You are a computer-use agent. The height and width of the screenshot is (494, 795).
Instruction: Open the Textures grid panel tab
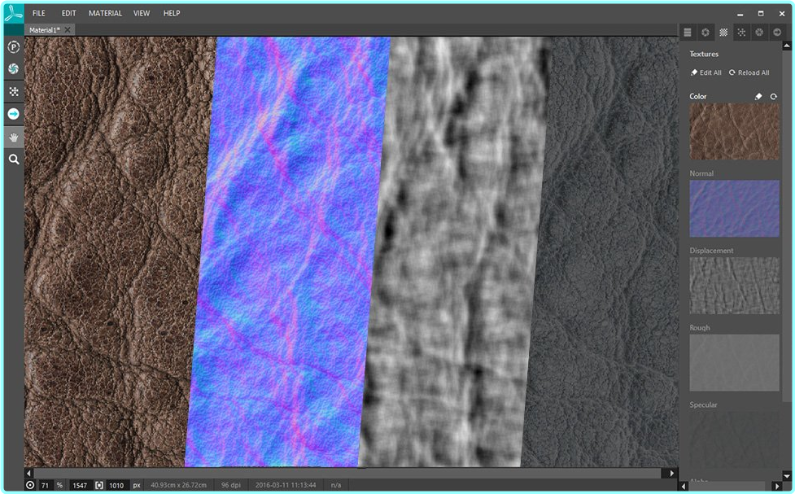(724, 32)
